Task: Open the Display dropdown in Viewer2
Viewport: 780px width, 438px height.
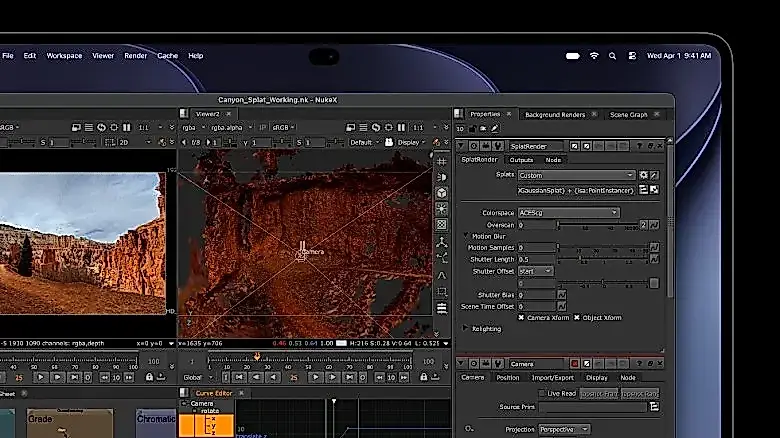Action: (411, 142)
